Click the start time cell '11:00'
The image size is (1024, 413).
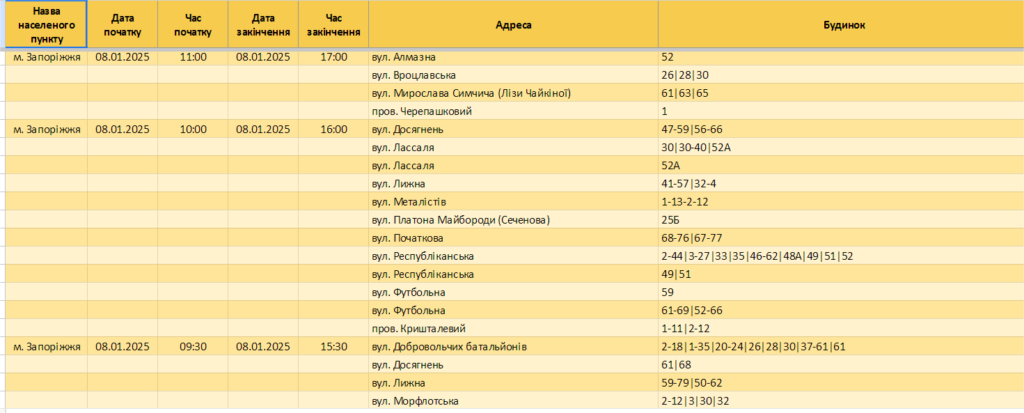pos(193,58)
